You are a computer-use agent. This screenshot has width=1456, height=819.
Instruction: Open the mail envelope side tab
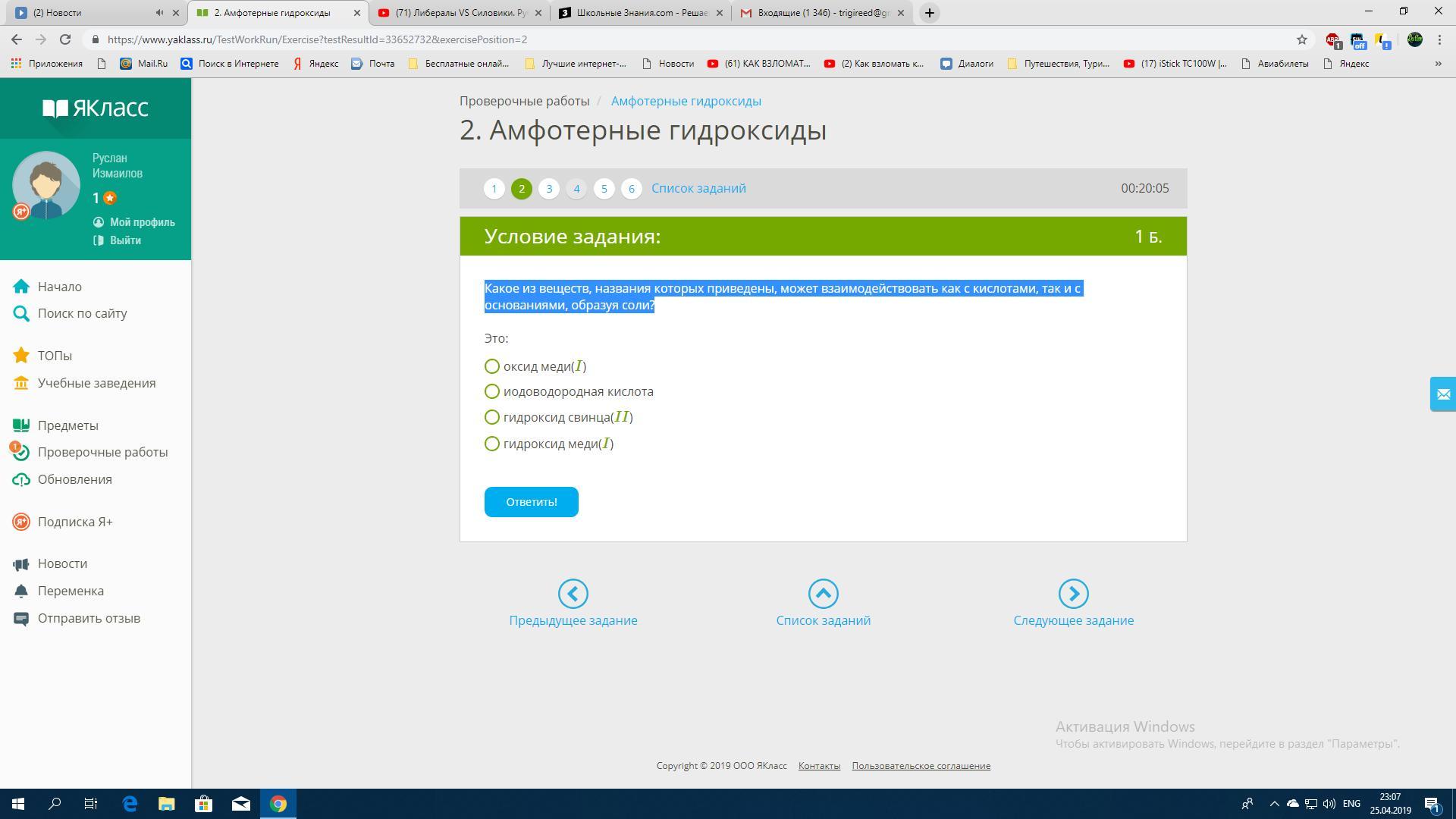coord(1442,394)
